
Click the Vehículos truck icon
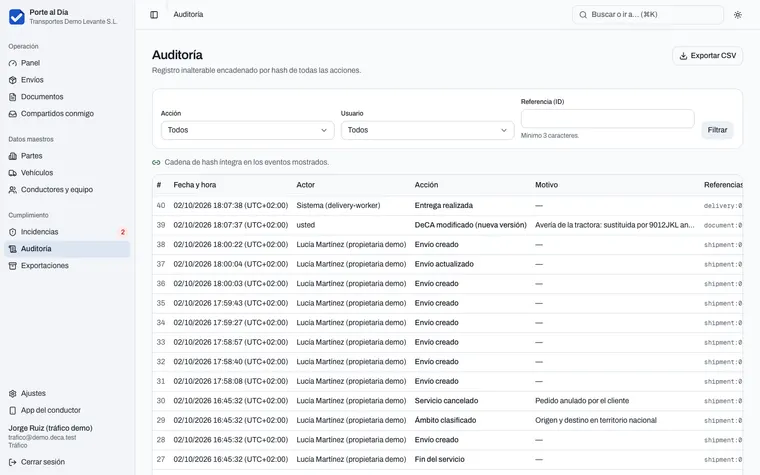tap(13, 173)
